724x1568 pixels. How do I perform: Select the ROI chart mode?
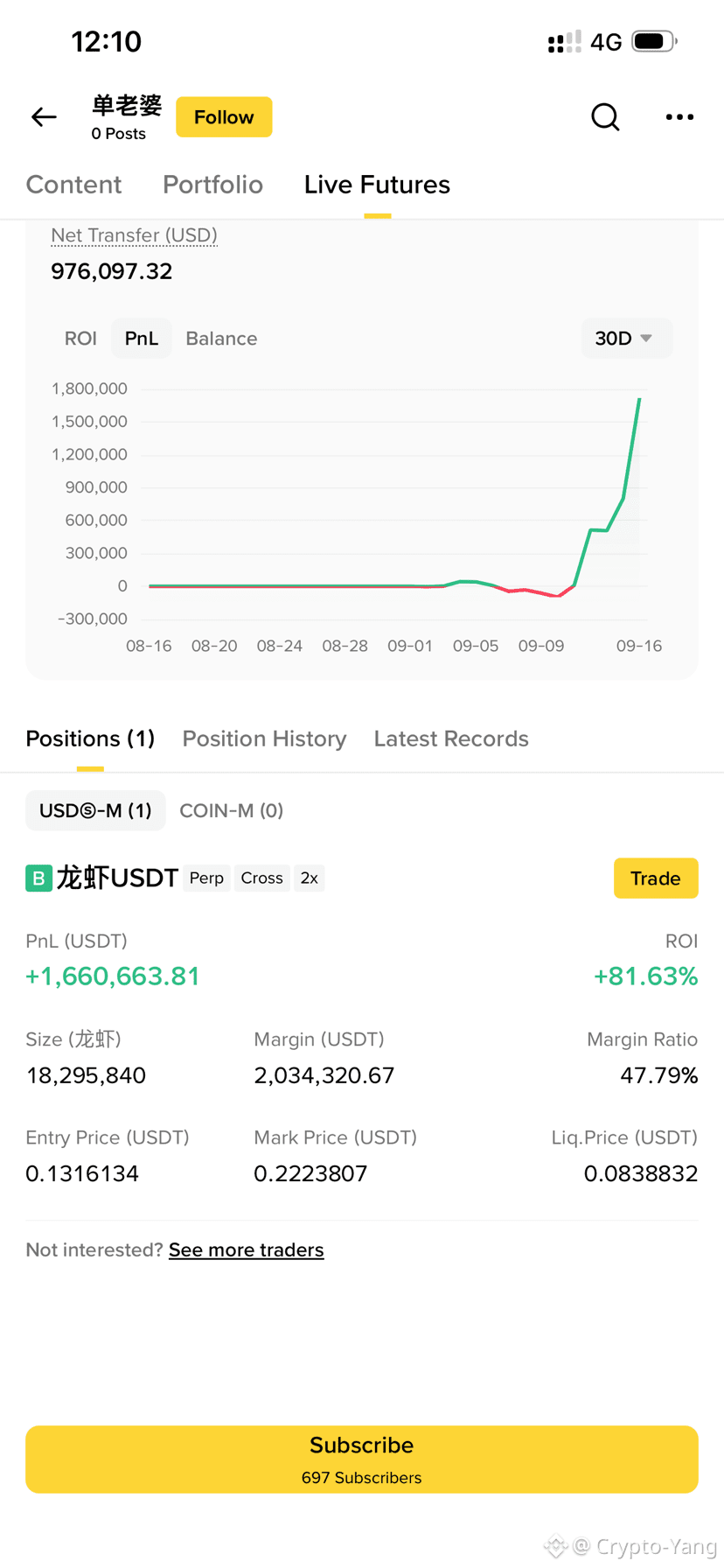pyautogui.click(x=80, y=339)
